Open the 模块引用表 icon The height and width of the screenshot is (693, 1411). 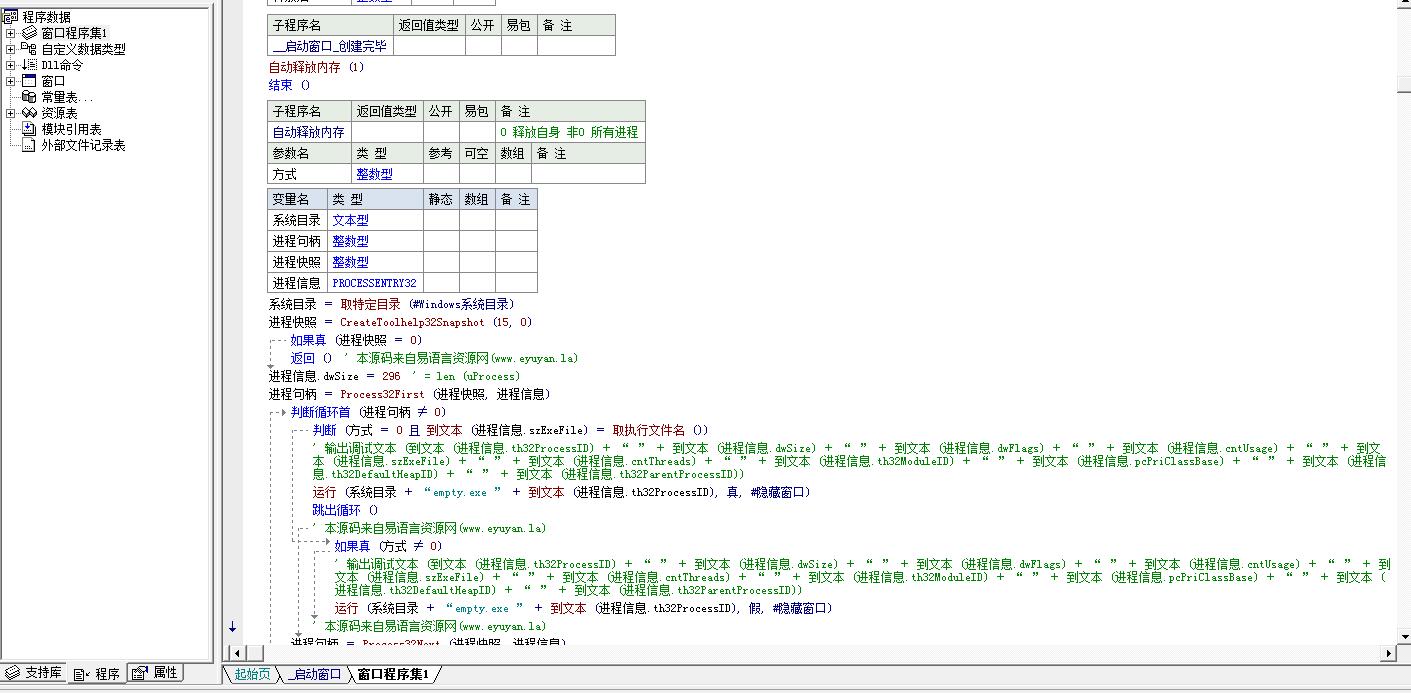click(x=29, y=129)
